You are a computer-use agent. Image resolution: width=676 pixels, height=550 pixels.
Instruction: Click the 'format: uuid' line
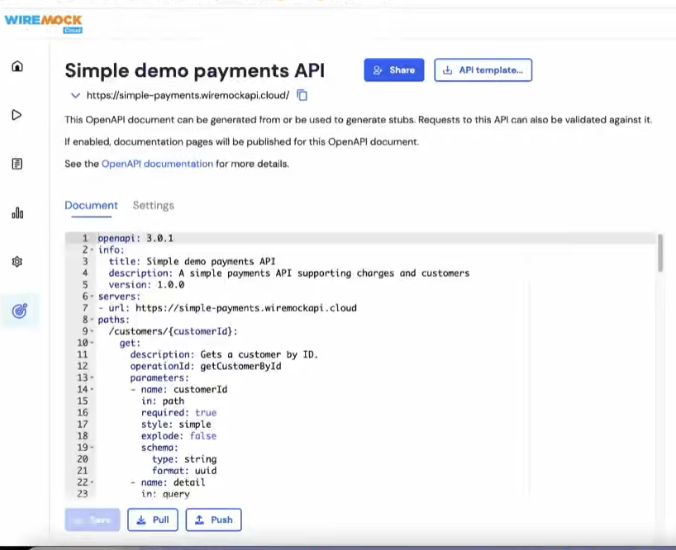pyautogui.click(x=184, y=471)
